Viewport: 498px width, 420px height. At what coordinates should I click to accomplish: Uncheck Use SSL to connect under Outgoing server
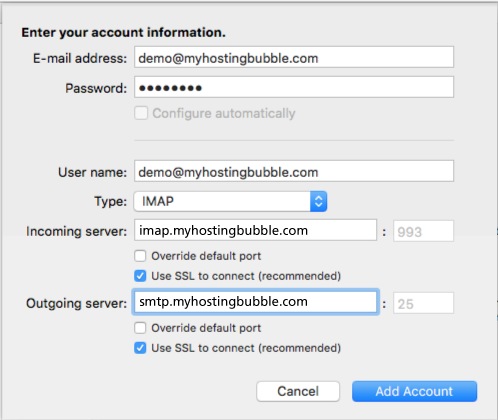(x=140, y=348)
